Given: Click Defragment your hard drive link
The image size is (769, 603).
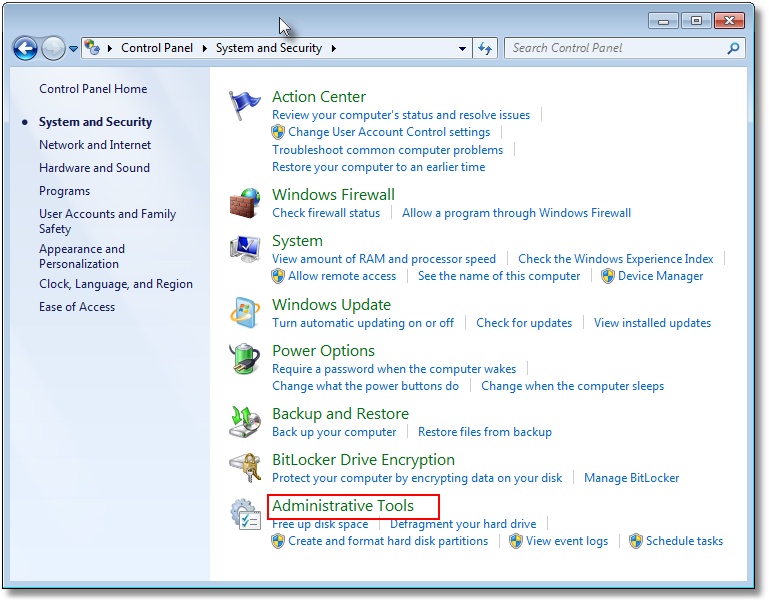Looking at the screenshot, I should tap(463, 524).
